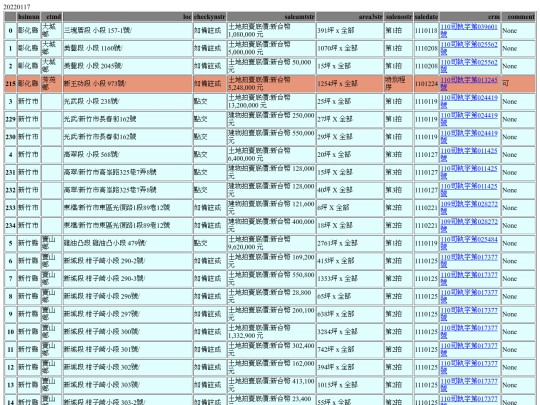Click the sale amount 13,200,000 cell in row 3

tap(271, 101)
